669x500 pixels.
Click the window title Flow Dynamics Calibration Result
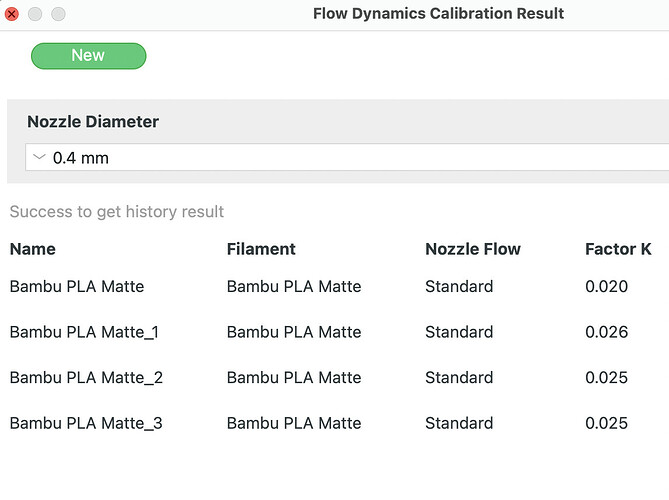point(438,14)
